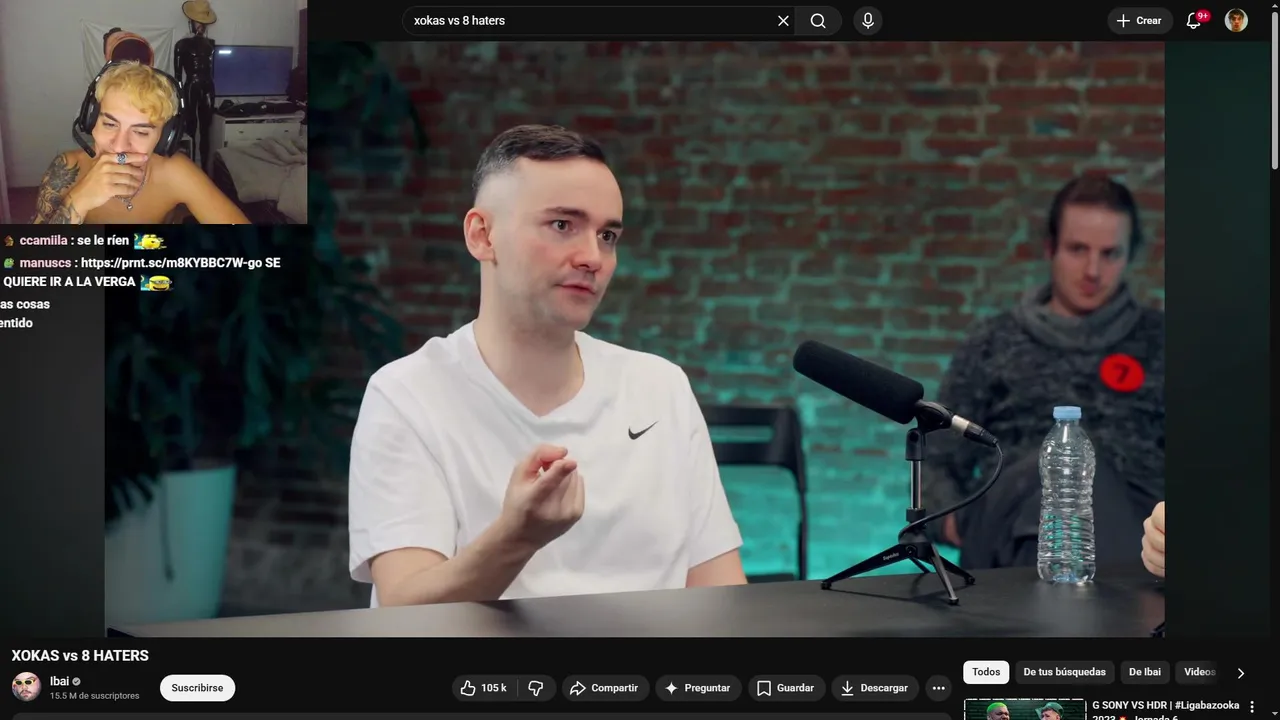Open options menu for G SONY VS HDR video
The image size is (1280, 720).
1252,707
